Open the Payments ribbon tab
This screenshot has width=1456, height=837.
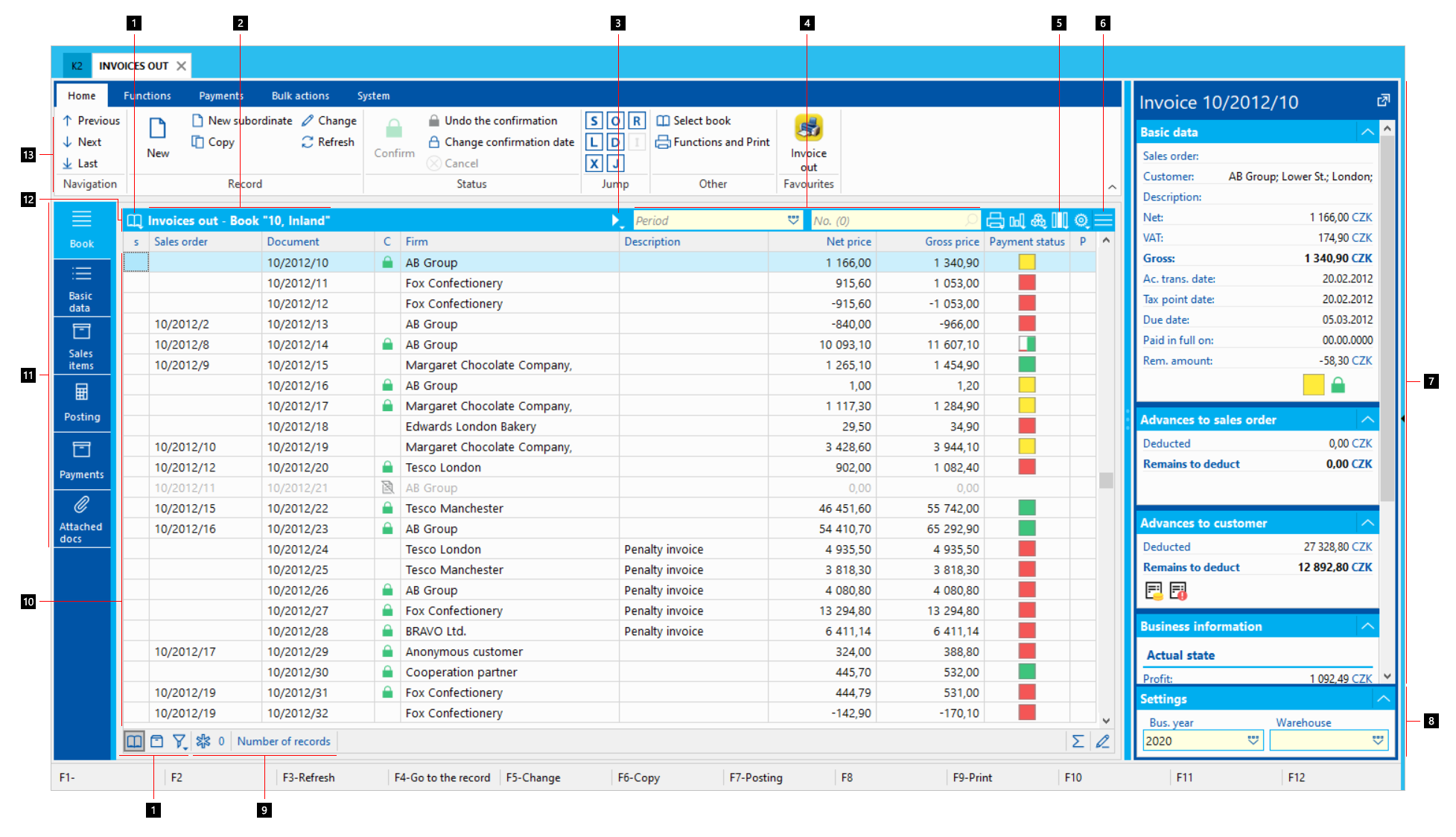[220, 96]
